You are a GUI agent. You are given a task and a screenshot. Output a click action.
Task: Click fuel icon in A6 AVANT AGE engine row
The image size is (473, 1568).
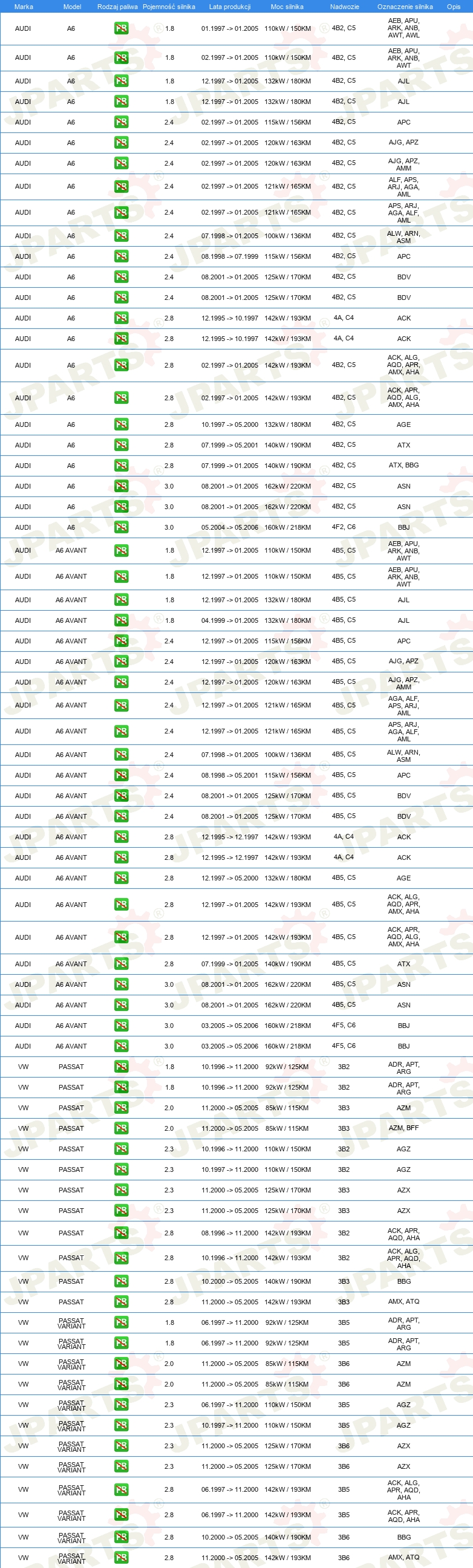121,878
